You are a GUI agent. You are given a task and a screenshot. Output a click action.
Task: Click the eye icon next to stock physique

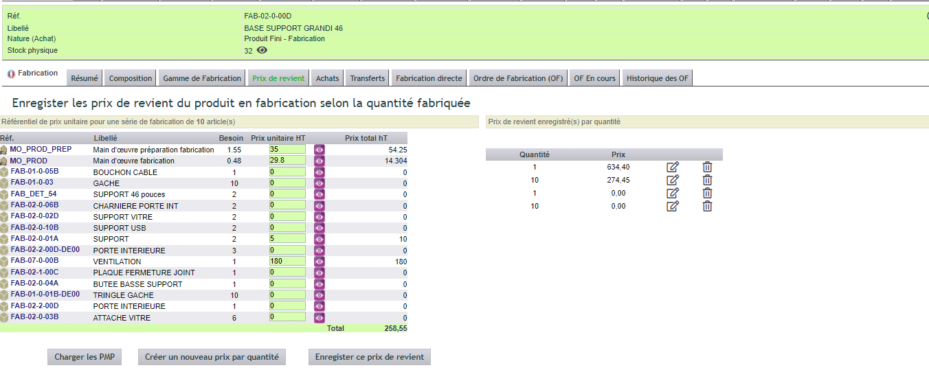[262, 50]
